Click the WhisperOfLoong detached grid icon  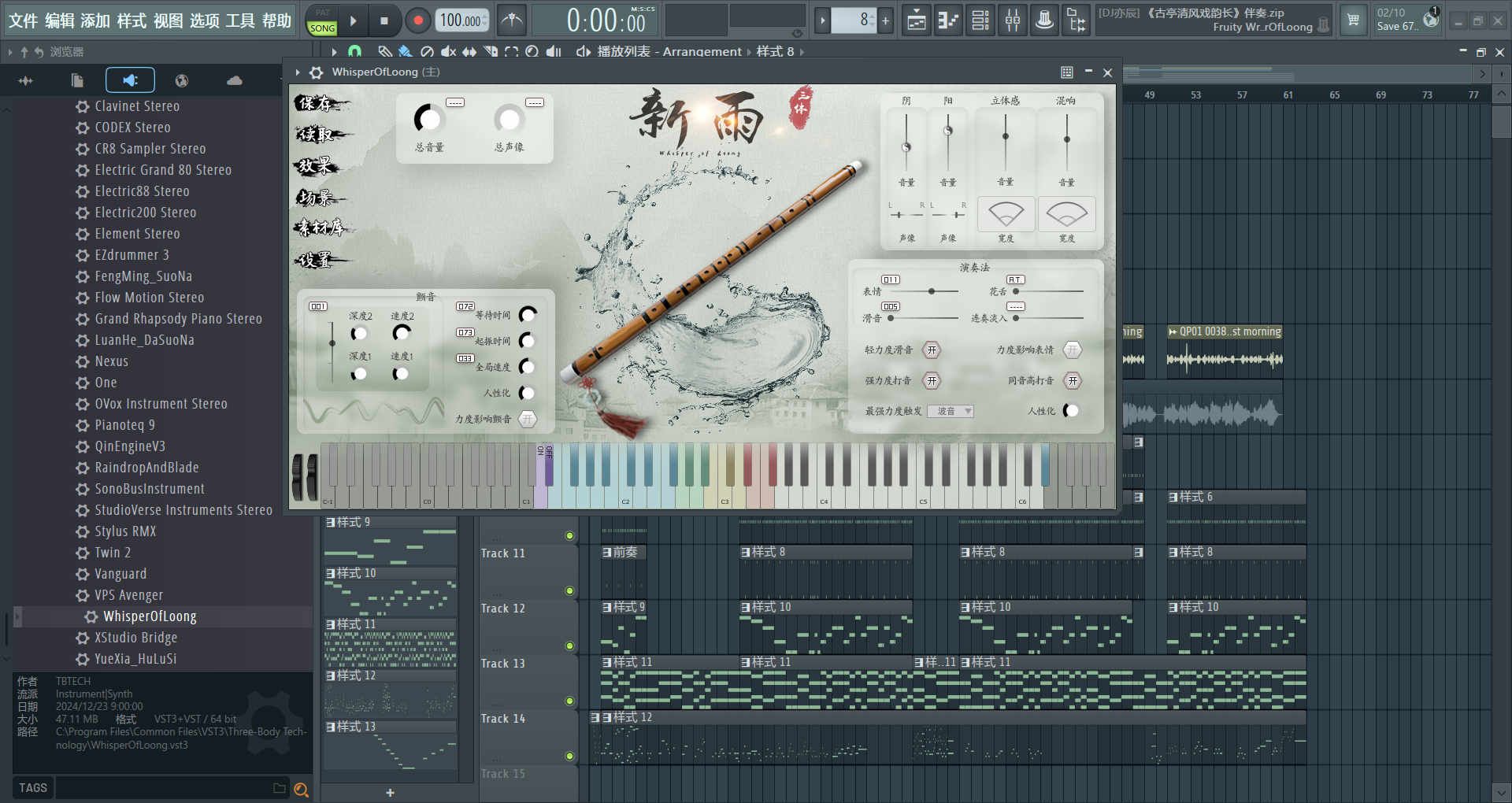1067,72
